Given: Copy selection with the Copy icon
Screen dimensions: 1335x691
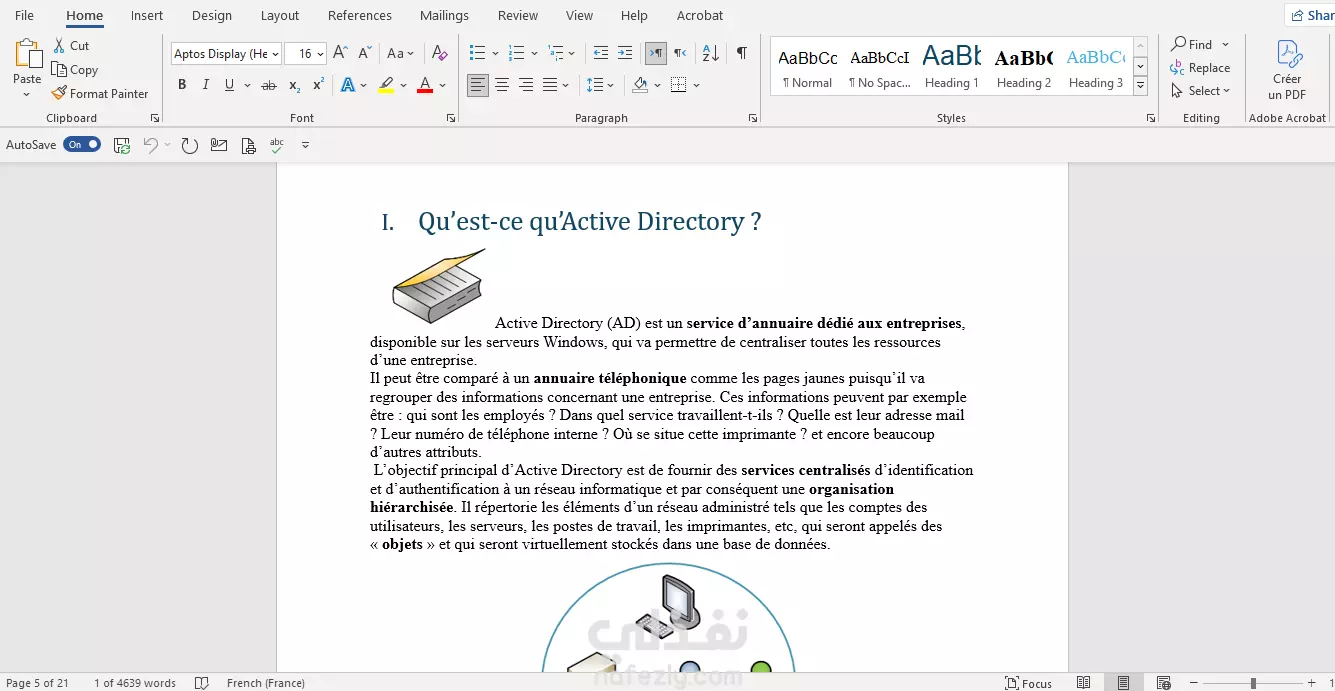Looking at the screenshot, I should click(59, 70).
